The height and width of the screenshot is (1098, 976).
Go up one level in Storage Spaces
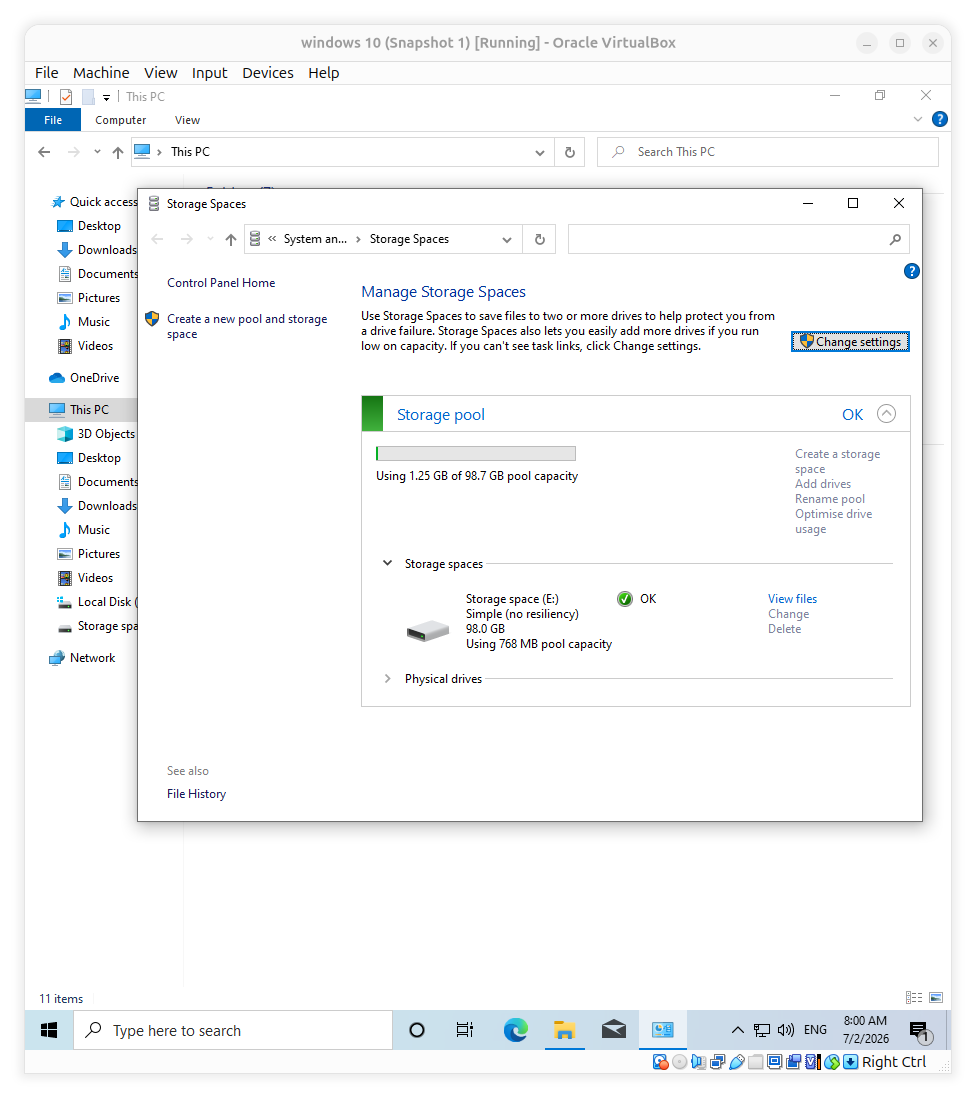(x=230, y=239)
